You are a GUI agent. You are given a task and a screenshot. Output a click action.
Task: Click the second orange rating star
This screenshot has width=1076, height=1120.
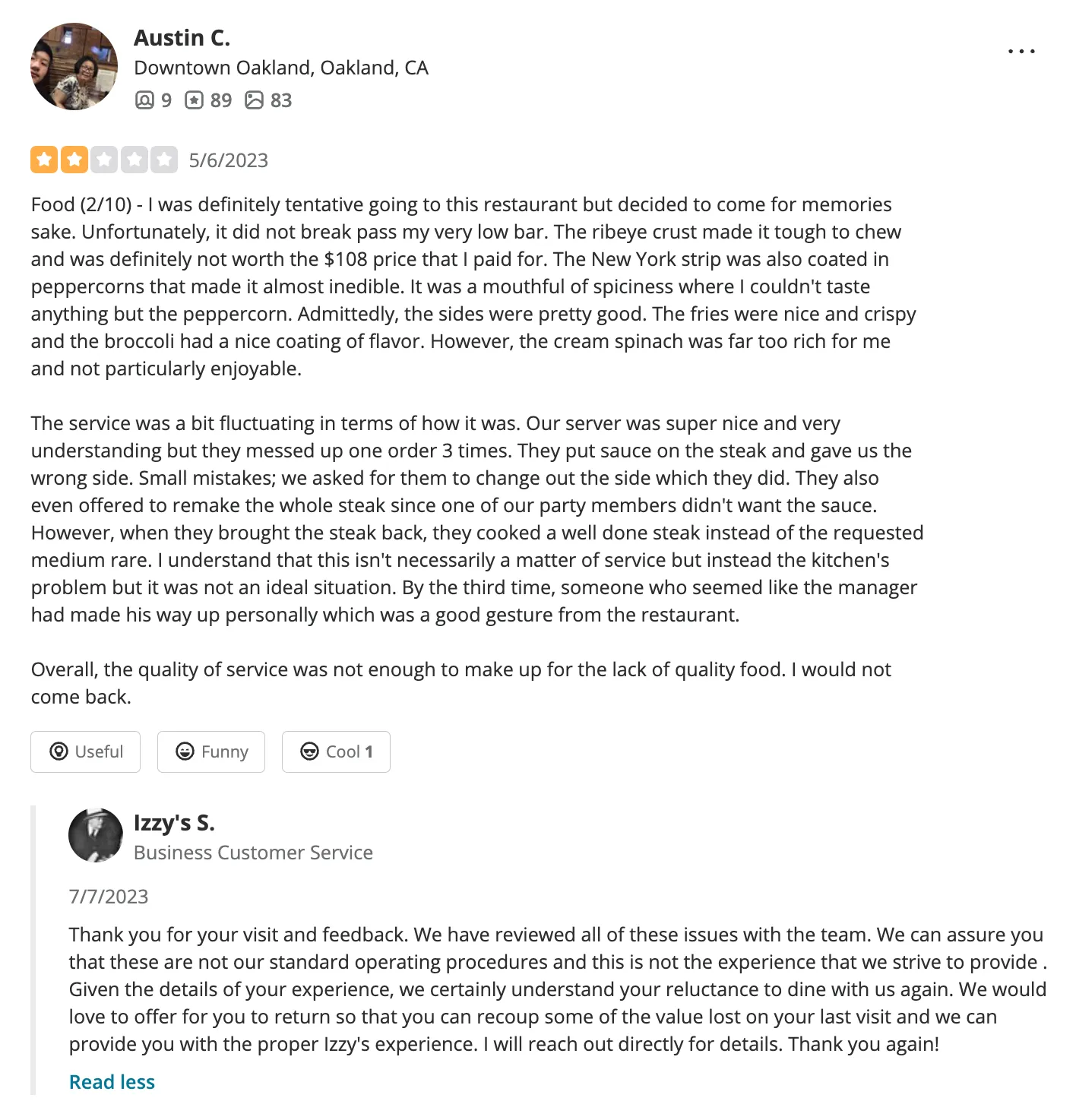(74, 160)
